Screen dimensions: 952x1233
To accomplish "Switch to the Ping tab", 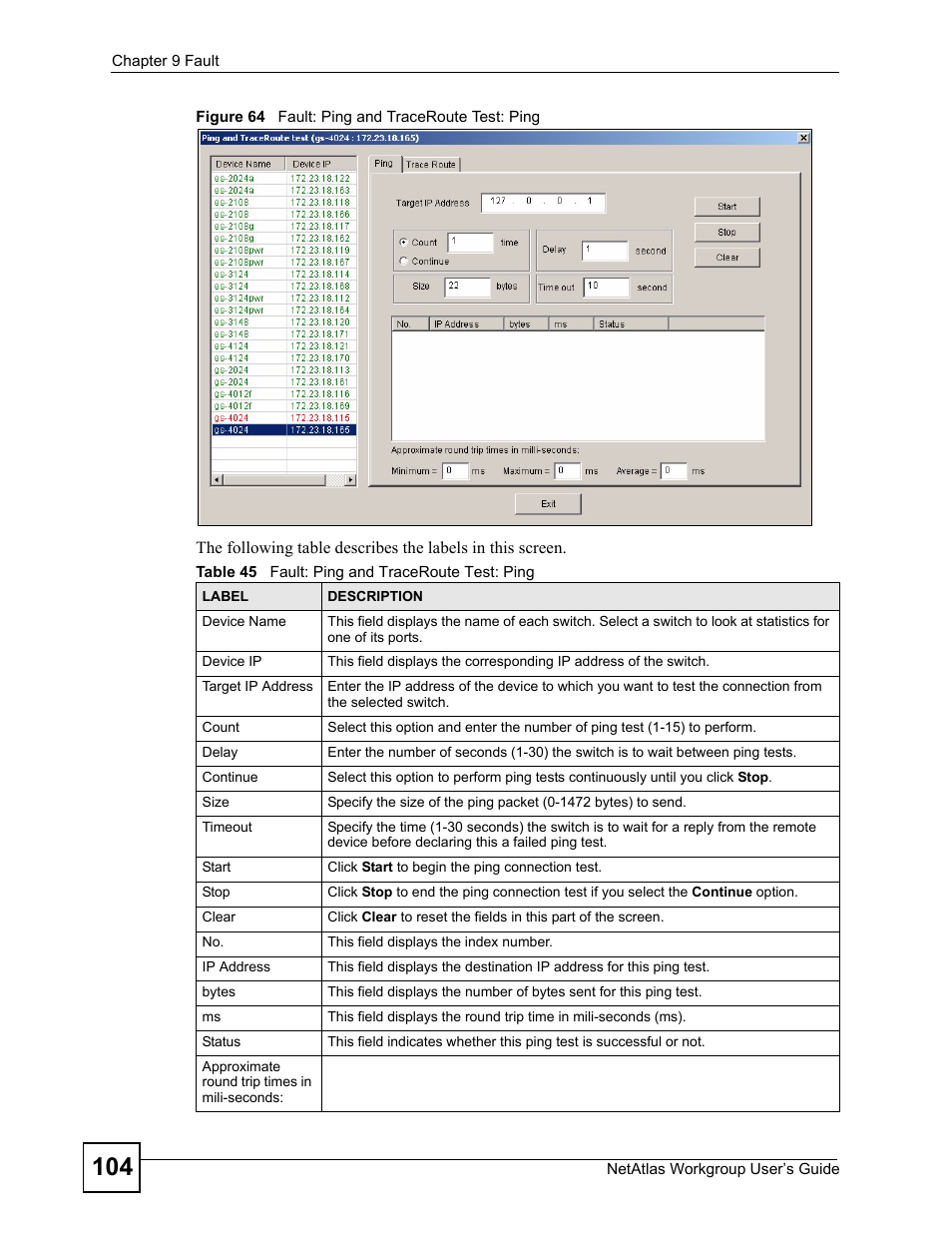I will (384, 164).
